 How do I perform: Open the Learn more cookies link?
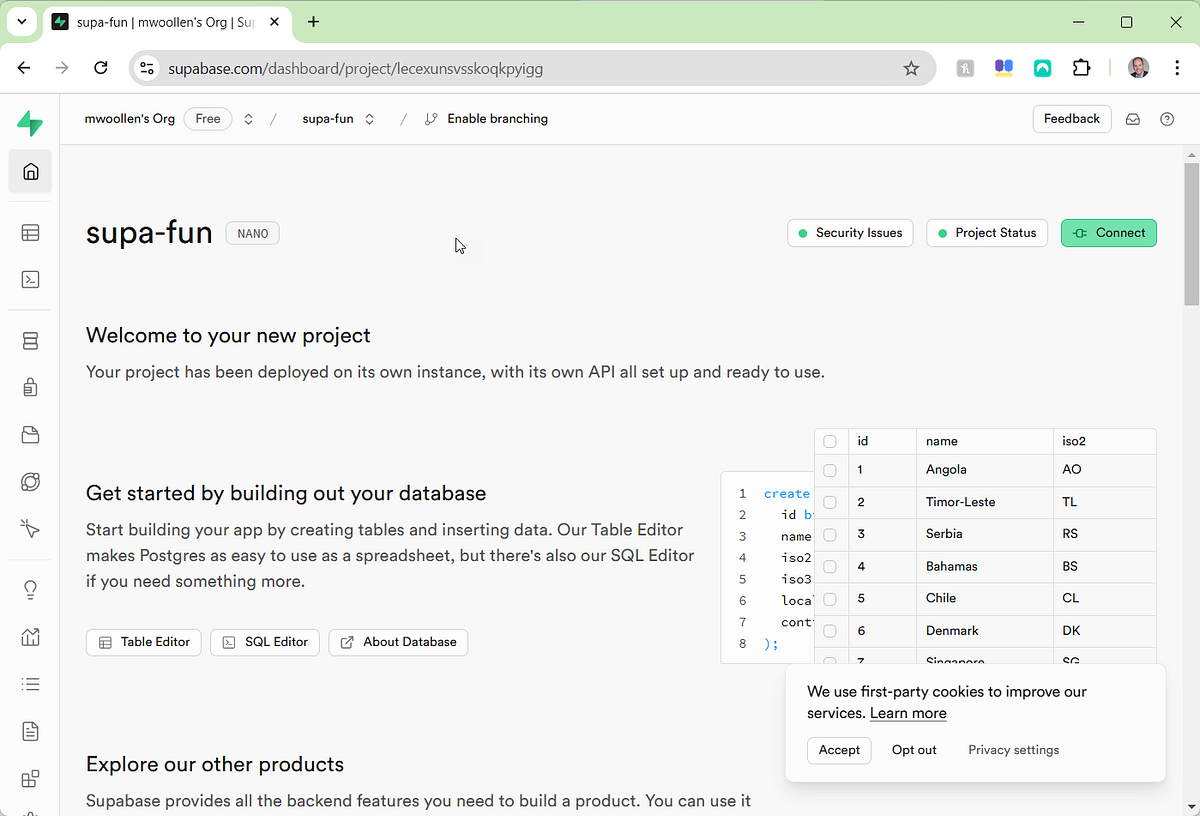[907, 713]
